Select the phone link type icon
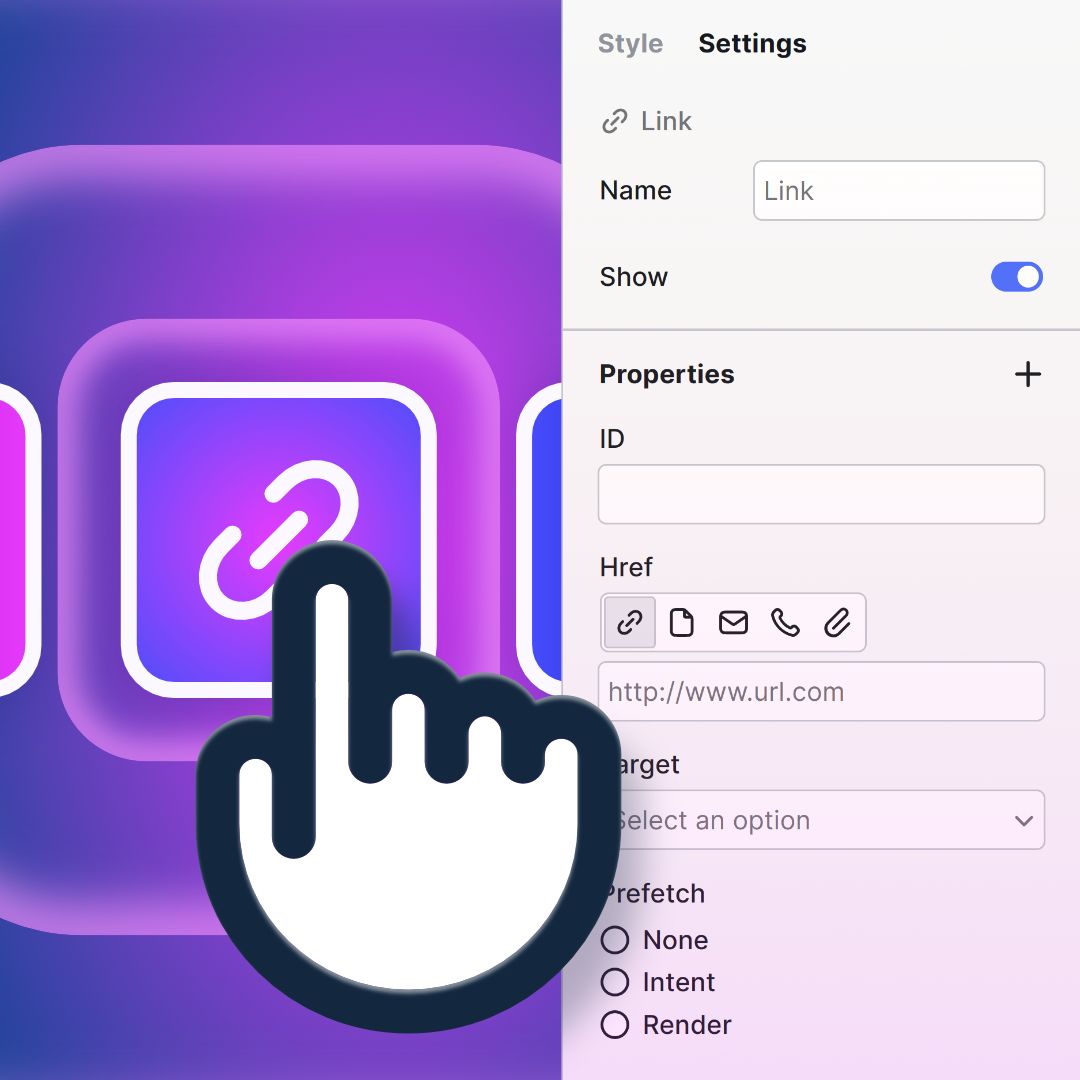The height and width of the screenshot is (1080, 1080). [785, 623]
